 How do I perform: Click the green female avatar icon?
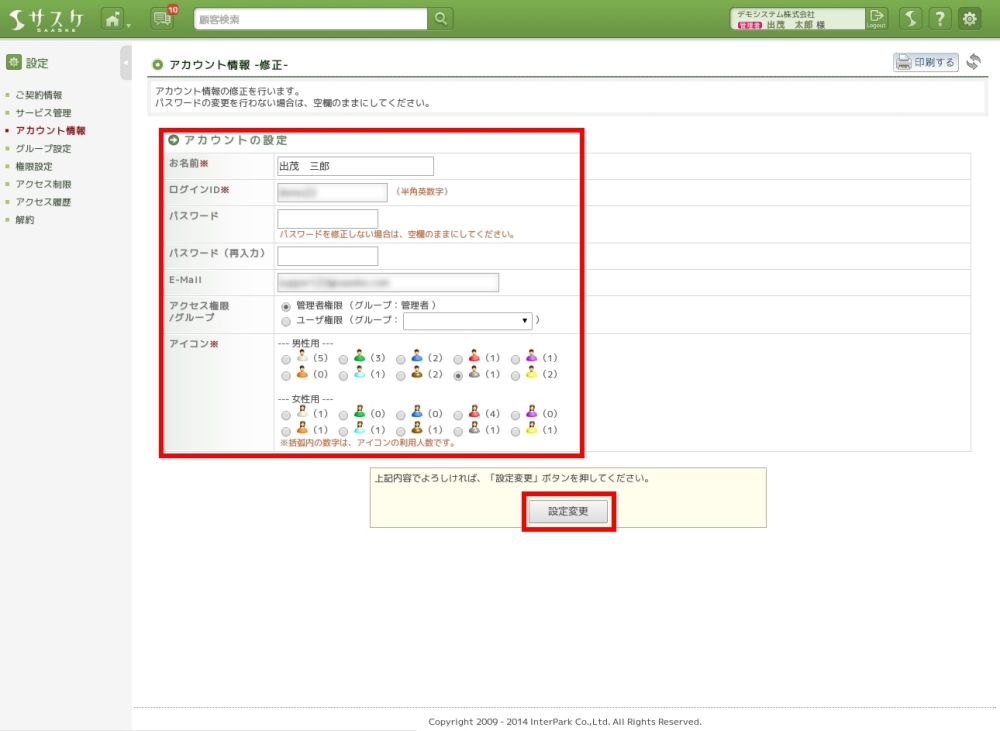[x=360, y=412]
